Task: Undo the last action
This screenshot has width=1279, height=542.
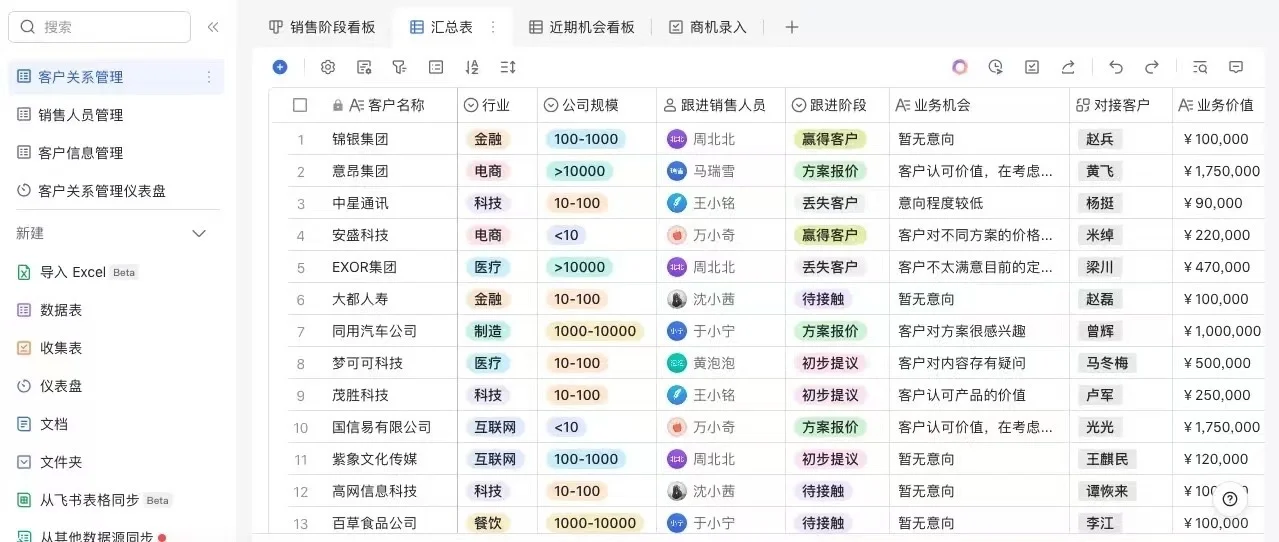Action: 1116,67
